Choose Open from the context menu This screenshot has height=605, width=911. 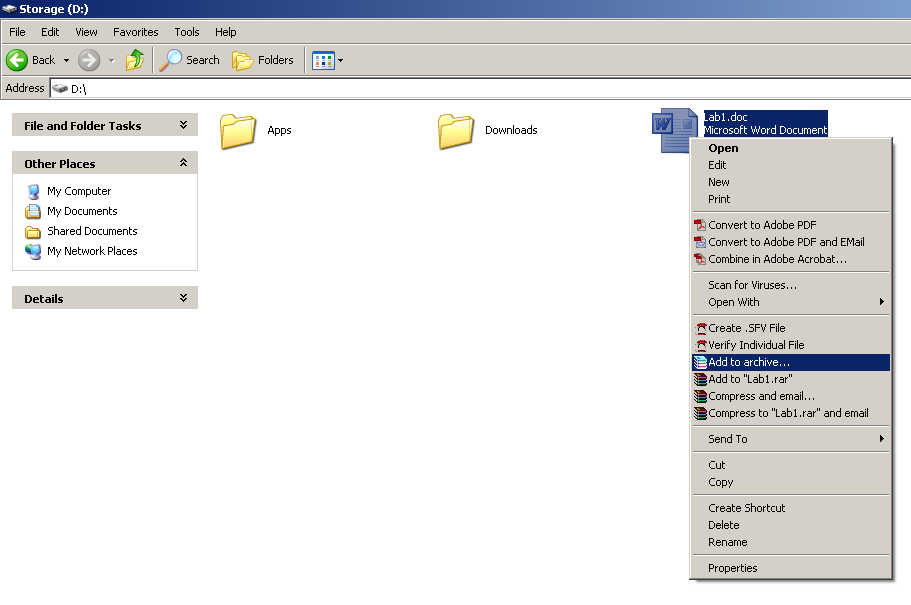[791, 148]
